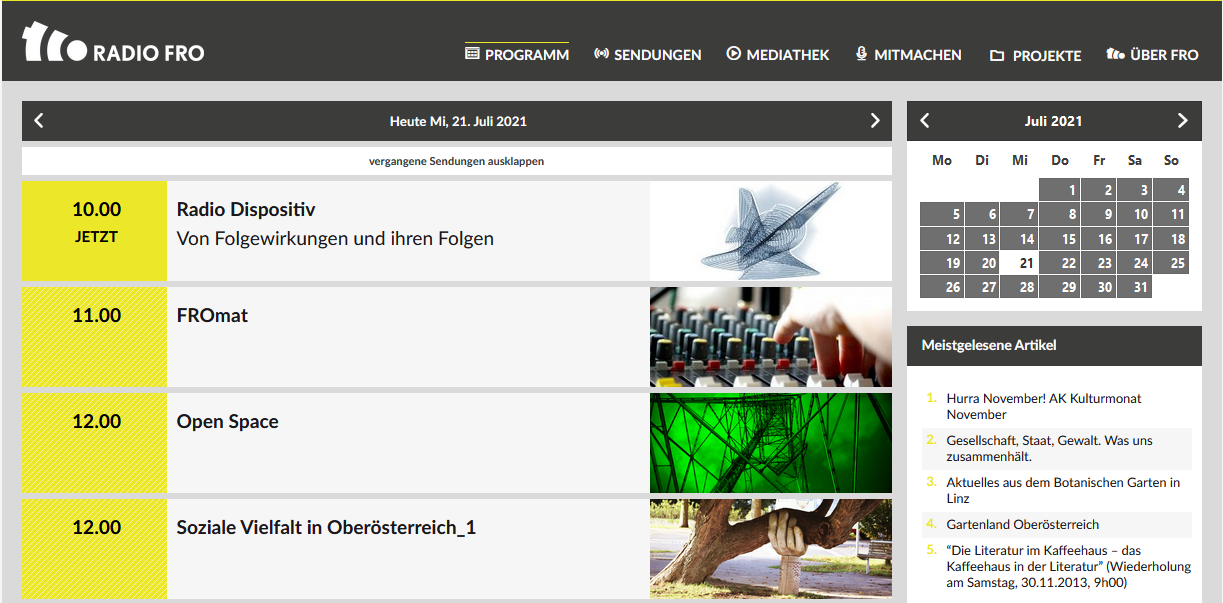Open the PROJEKTE menu item
The image size is (1223, 603).
tap(1035, 56)
